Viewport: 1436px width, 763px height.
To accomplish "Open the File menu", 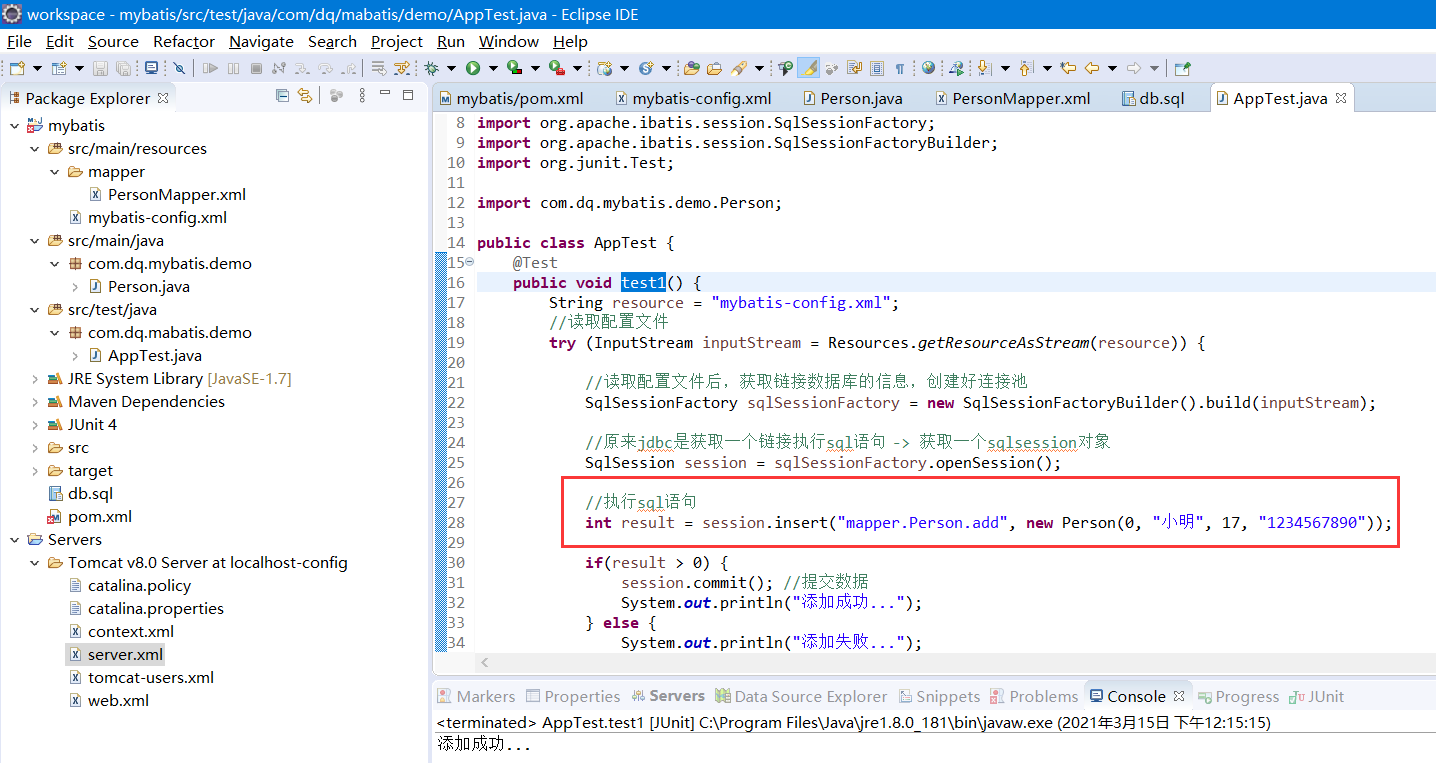I will coord(19,41).
